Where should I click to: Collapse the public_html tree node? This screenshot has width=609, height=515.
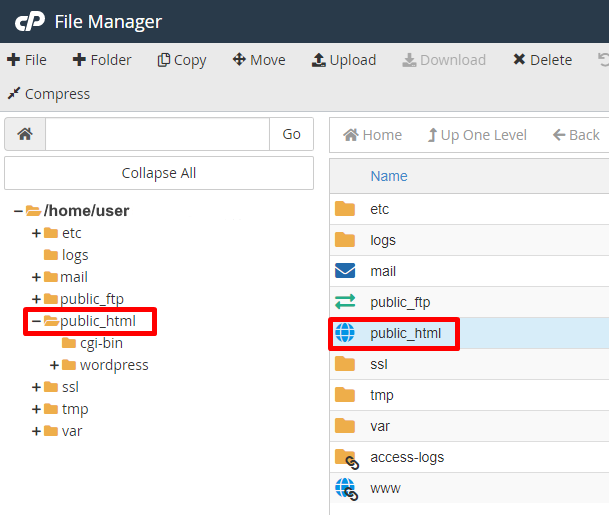click(36, 321)
